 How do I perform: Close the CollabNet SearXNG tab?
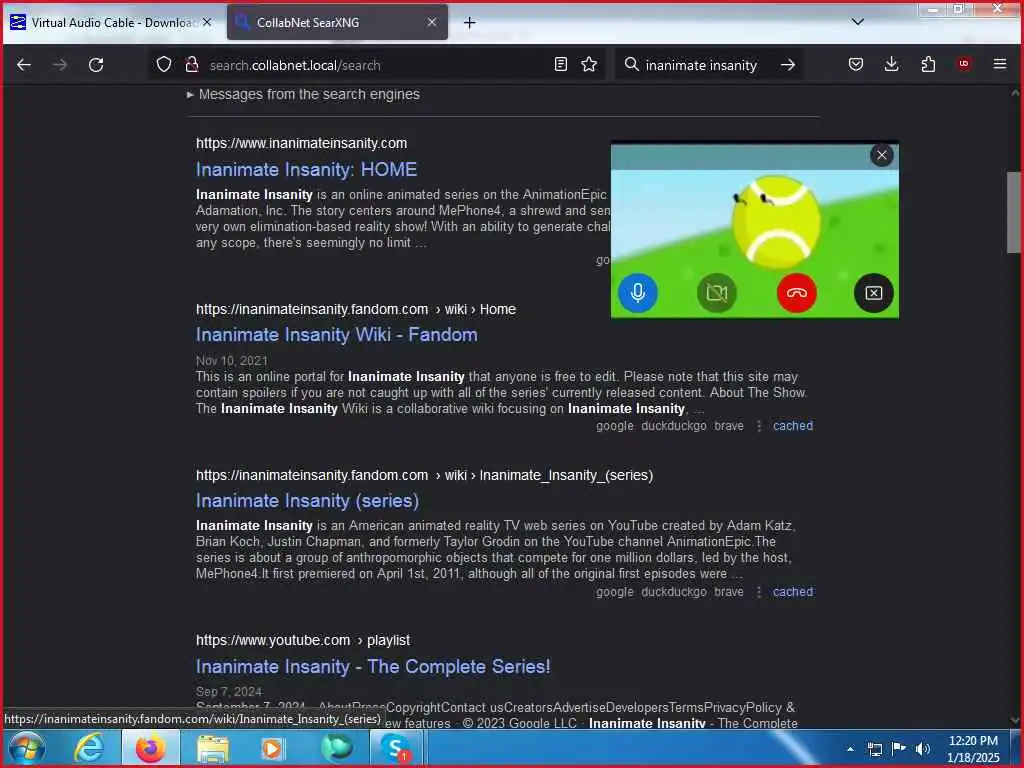(x=432, y=22)
